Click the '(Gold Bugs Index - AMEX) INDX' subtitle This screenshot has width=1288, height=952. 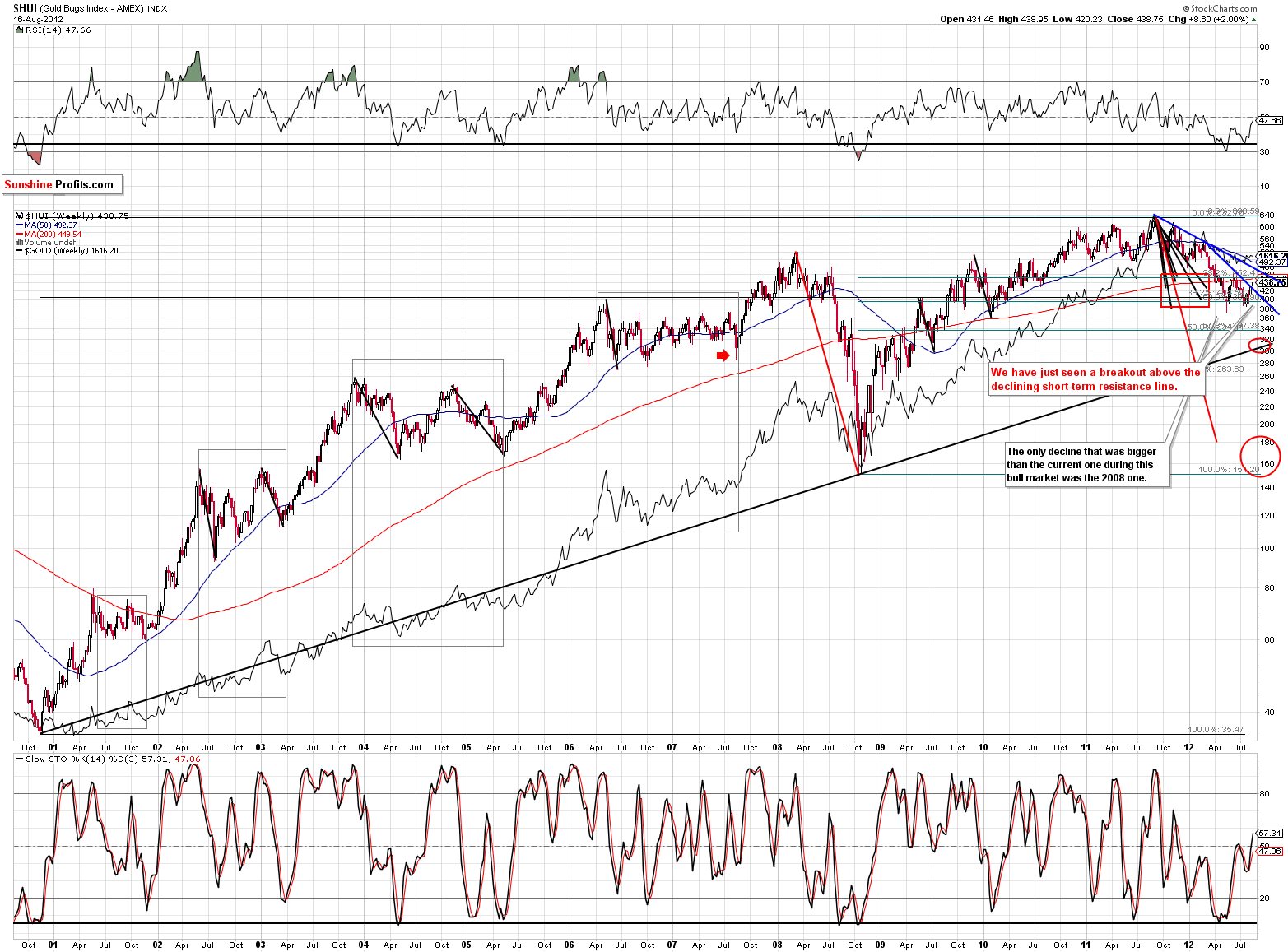point(103,9)
